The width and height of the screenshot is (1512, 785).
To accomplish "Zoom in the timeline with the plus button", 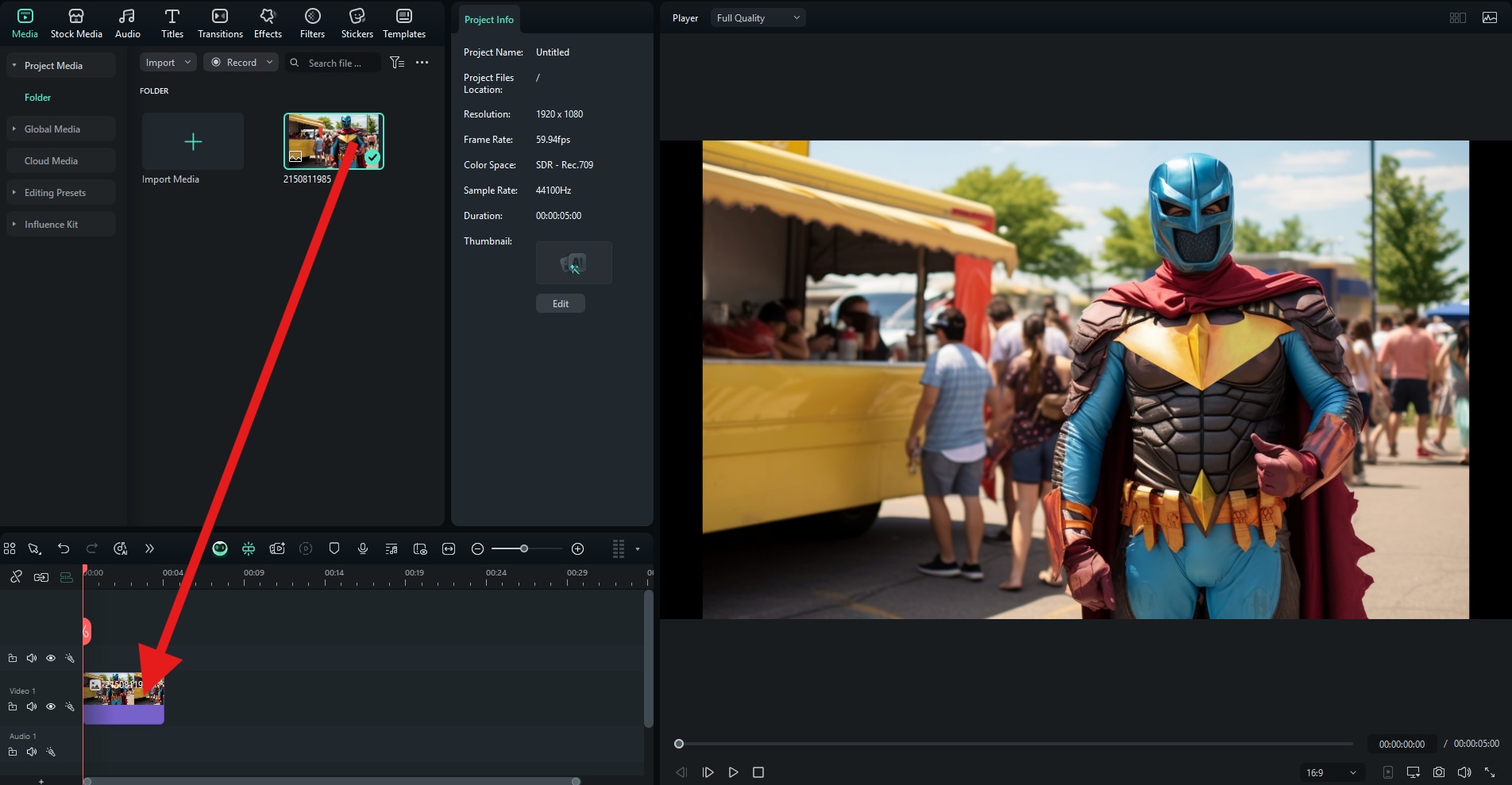I will coord(578,548).
